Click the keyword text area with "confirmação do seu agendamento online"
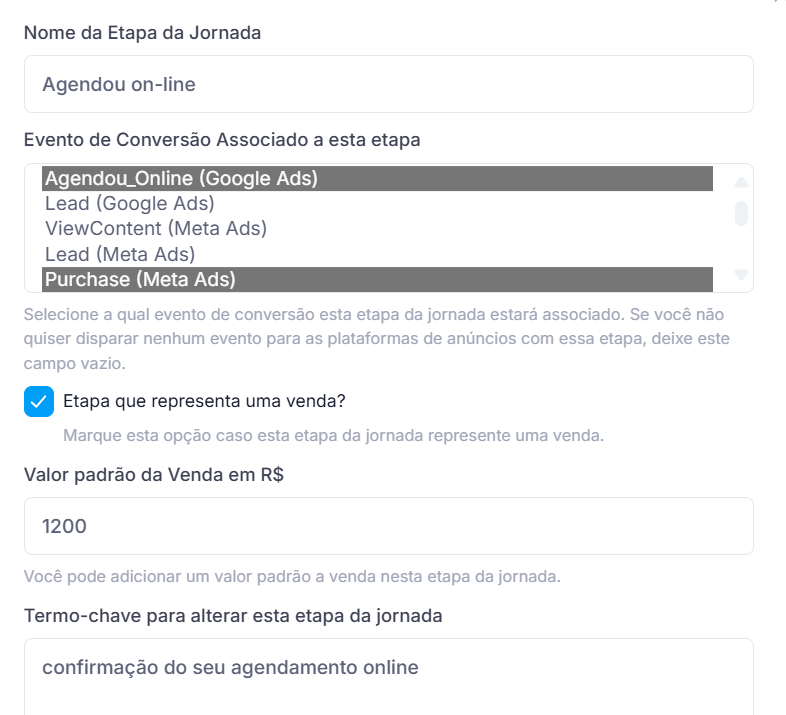Viewport: 786px width, 715px height. click(x=388, y=667)
